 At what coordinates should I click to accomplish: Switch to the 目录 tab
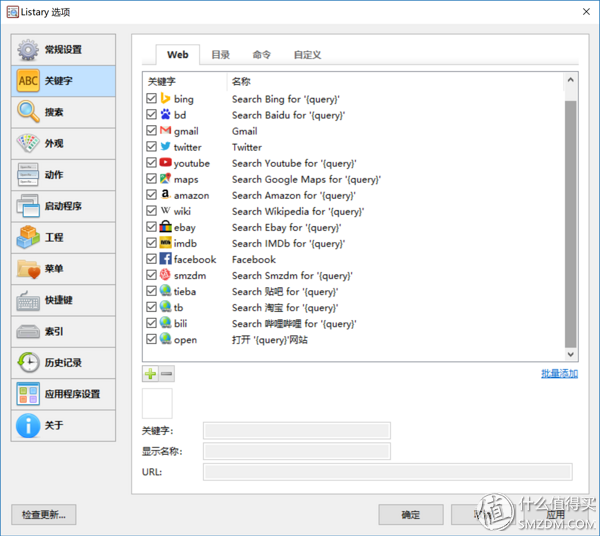(x=221, y=55)
